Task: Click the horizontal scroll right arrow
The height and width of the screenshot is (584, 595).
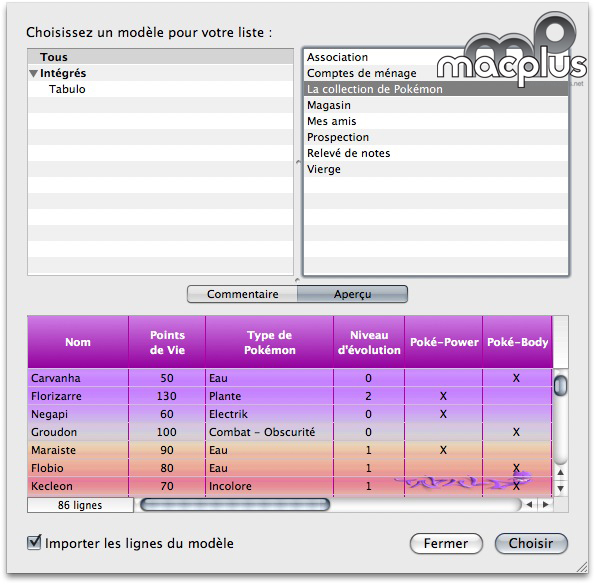Action: tap(546, 504)
